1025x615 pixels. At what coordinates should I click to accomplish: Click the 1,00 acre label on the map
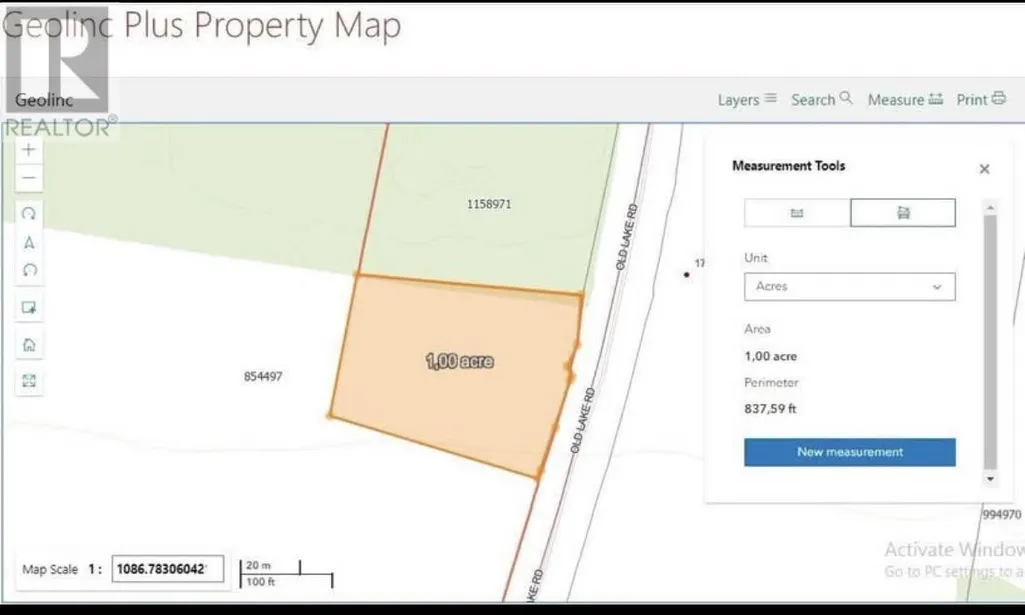pos(460,361)
